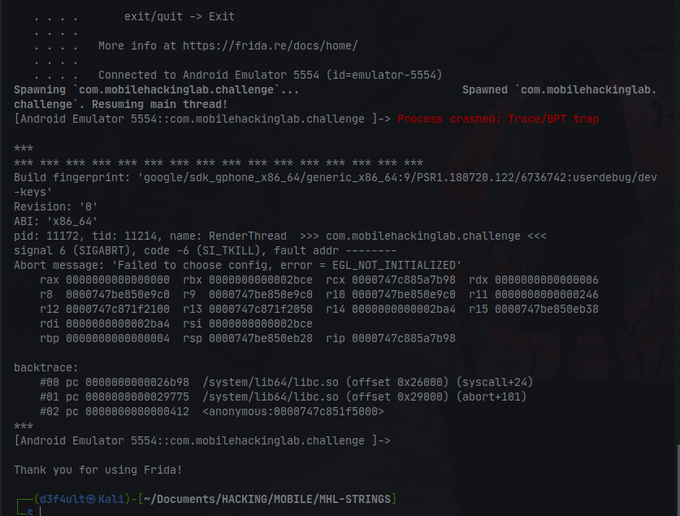680x516 pixels.
Task: Select the red Process crashed Trace/BPT trap message
Action: [x=498, y=119]
